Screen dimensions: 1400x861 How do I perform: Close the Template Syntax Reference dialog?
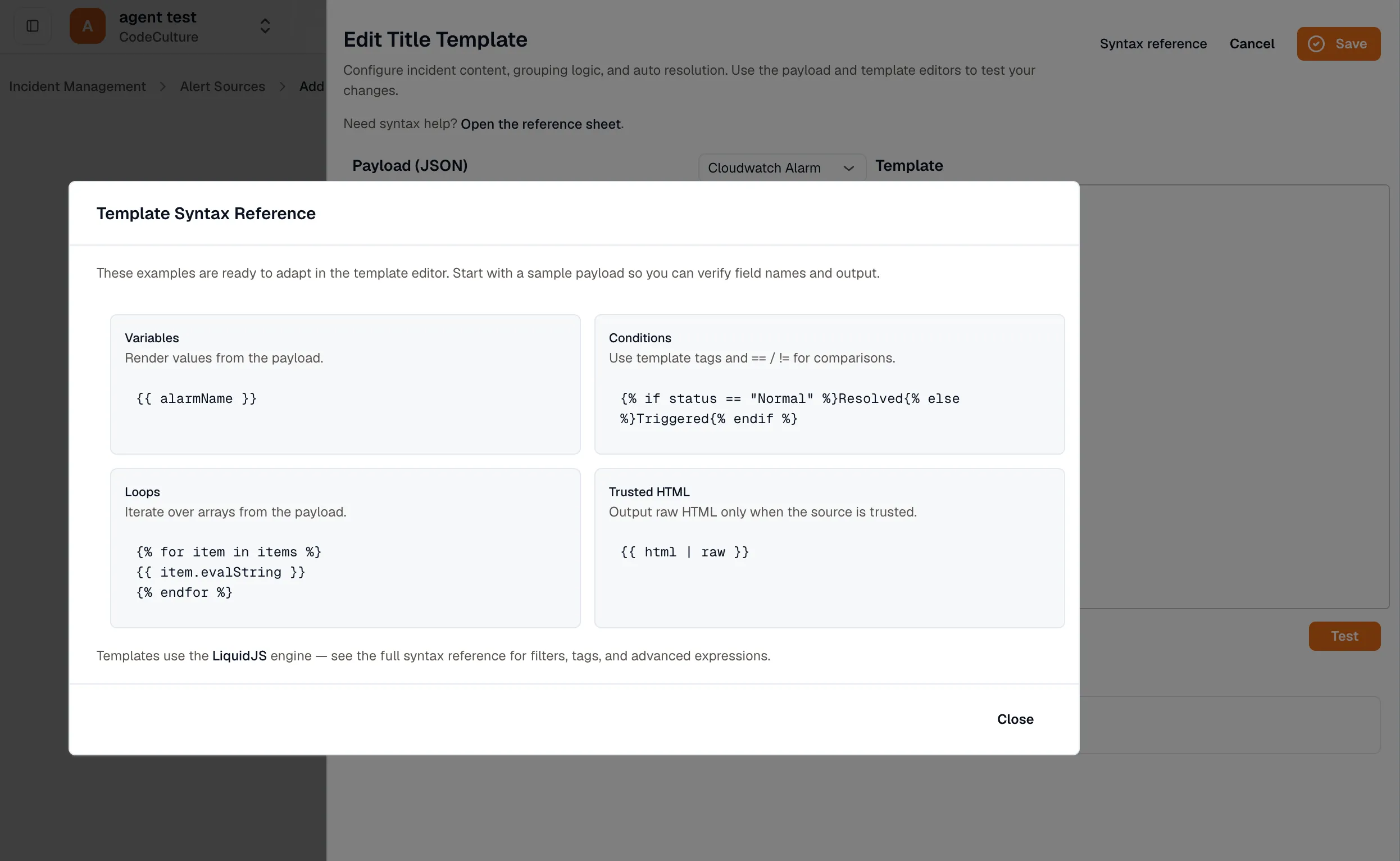click(x=1015, y=719)
